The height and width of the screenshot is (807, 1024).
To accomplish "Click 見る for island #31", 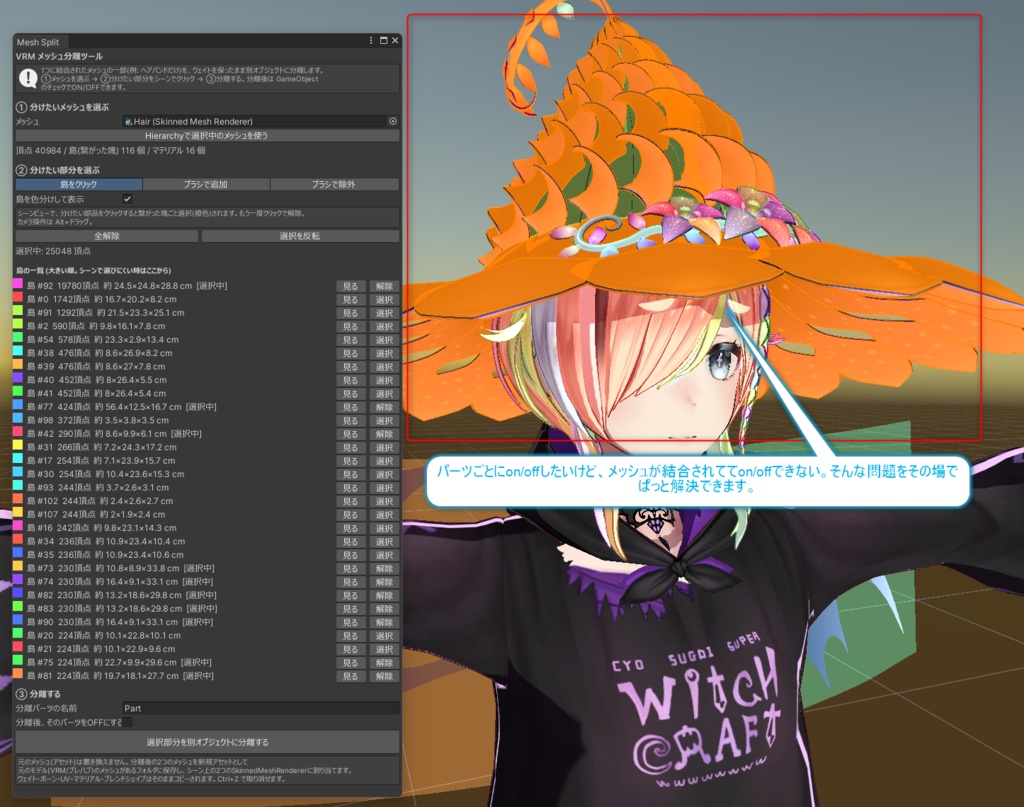I will point(351,447).
